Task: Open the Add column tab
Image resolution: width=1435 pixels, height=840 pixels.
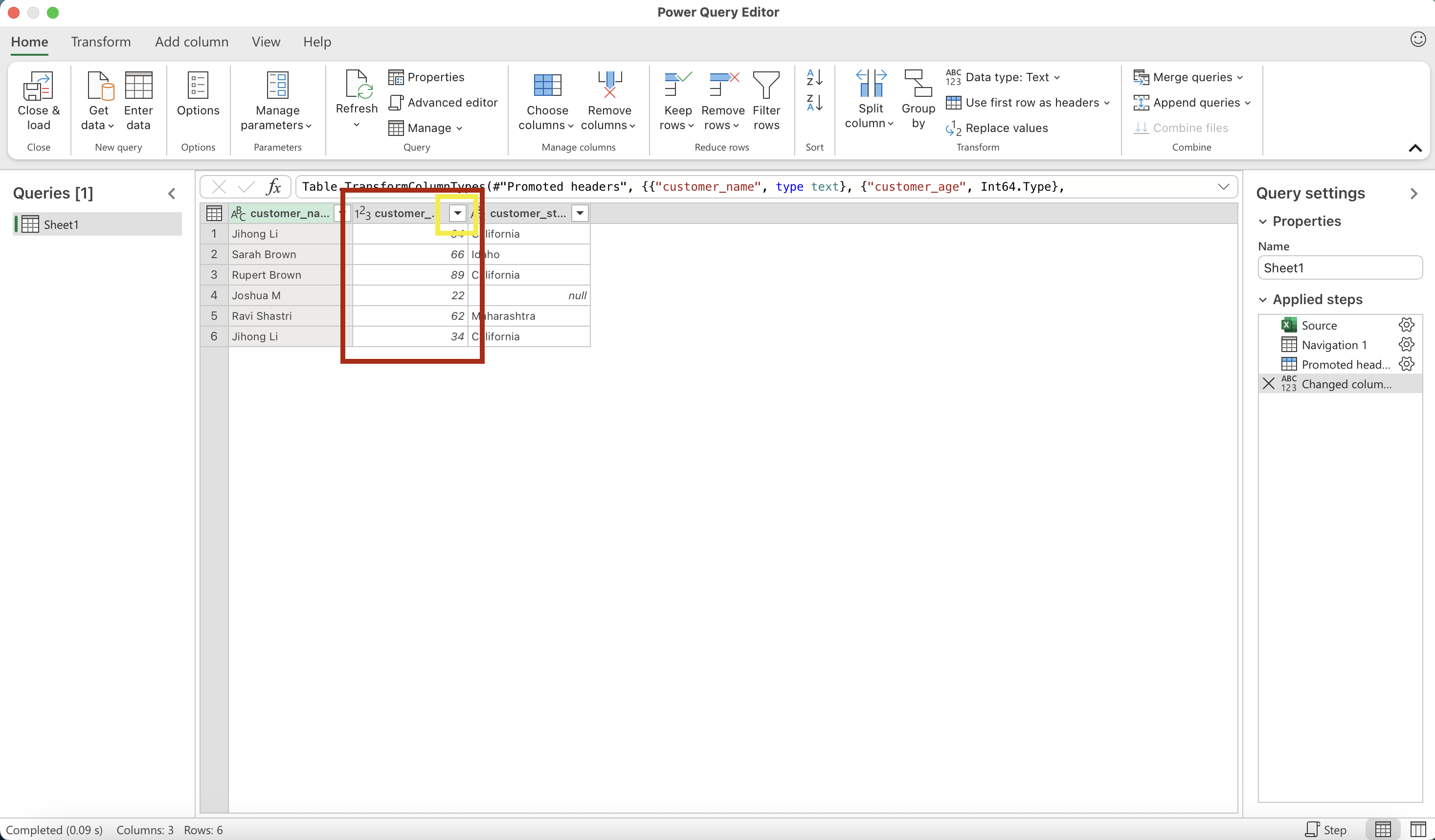Action: pos(191,42)
